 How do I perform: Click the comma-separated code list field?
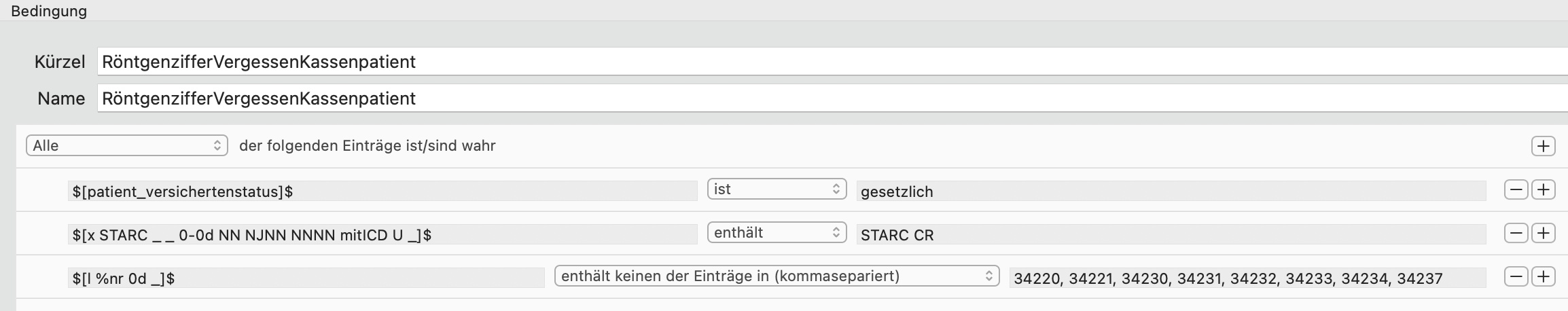(x=1248, y=278)
